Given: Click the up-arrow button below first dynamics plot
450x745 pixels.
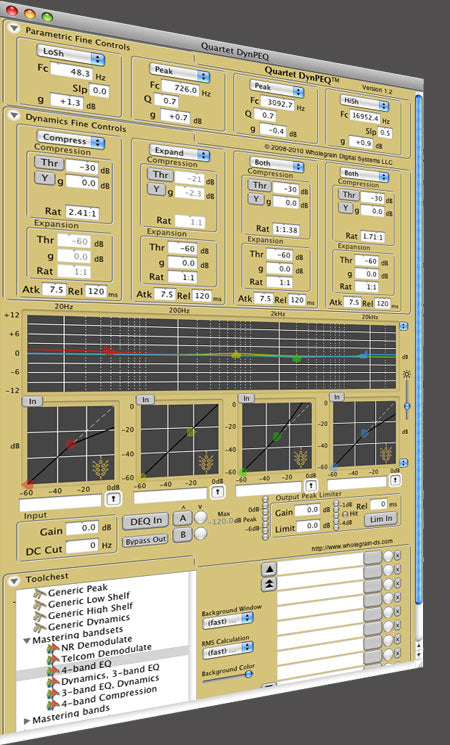Looking at the screenshot, I should click(x=114, y=498).
